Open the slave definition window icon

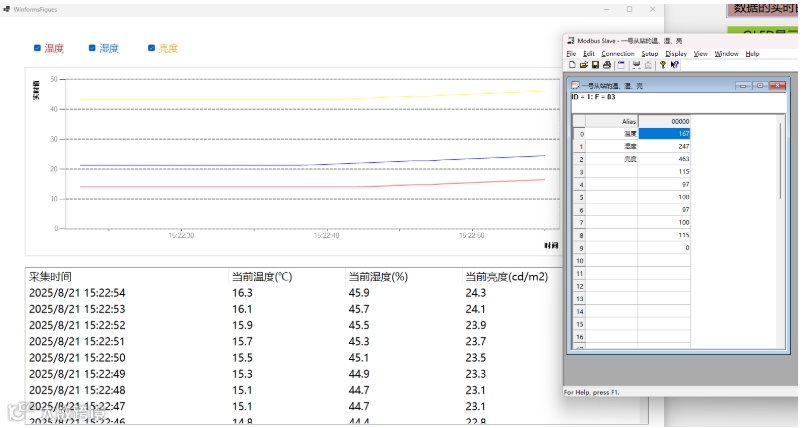621,65
